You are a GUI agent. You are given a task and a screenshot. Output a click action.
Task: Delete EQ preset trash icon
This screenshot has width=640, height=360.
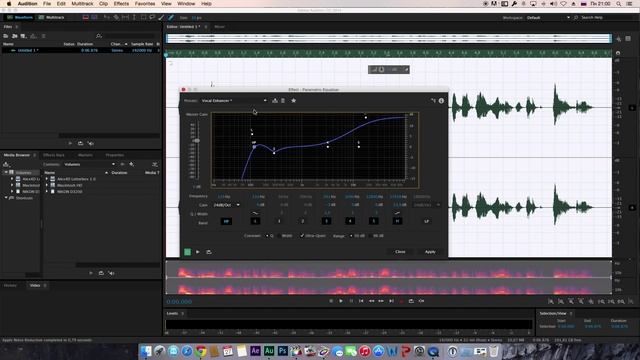point(283,100)
